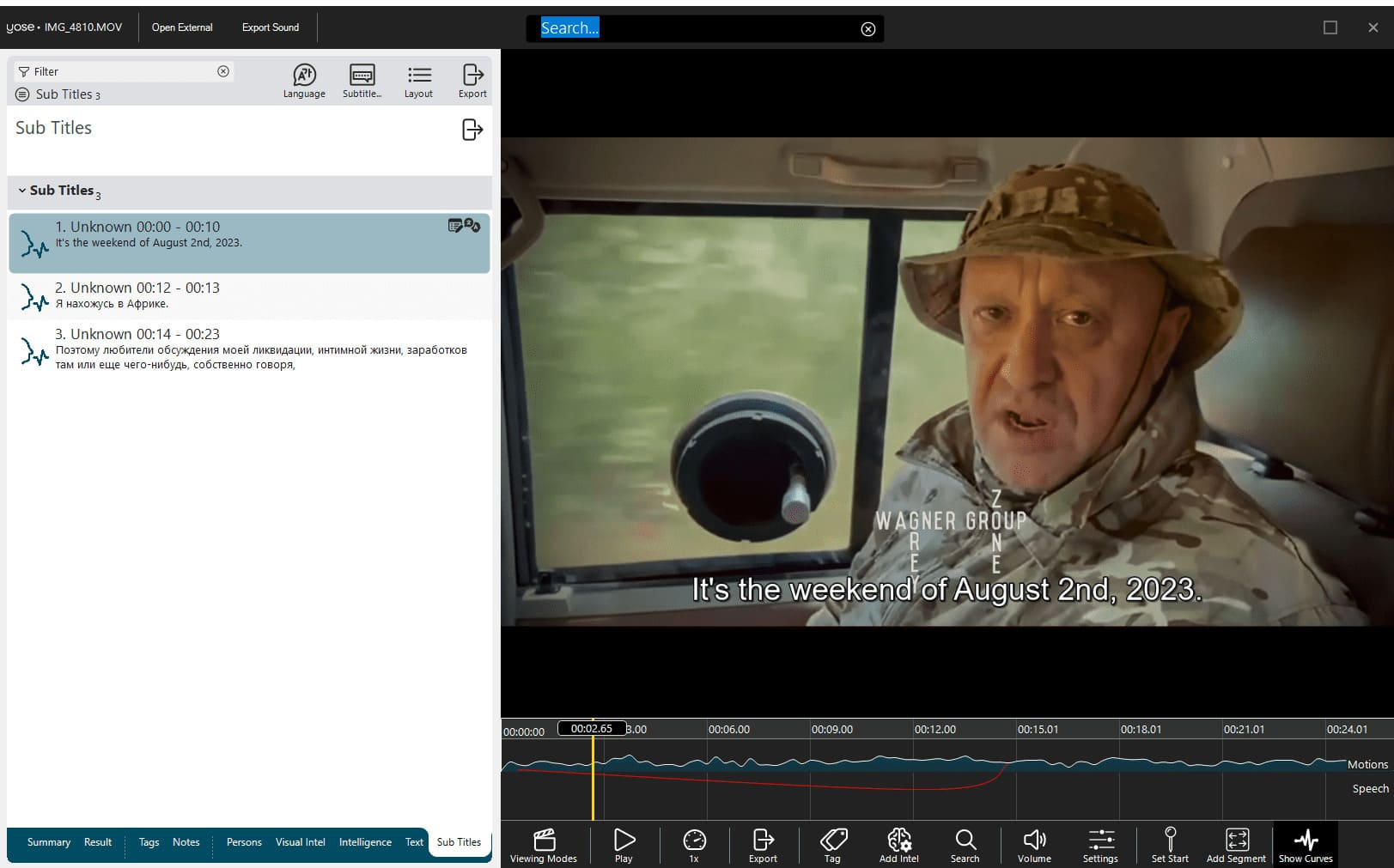
Task: Switch to the Visual Intel tab
Action: click(x=300, y=842)
